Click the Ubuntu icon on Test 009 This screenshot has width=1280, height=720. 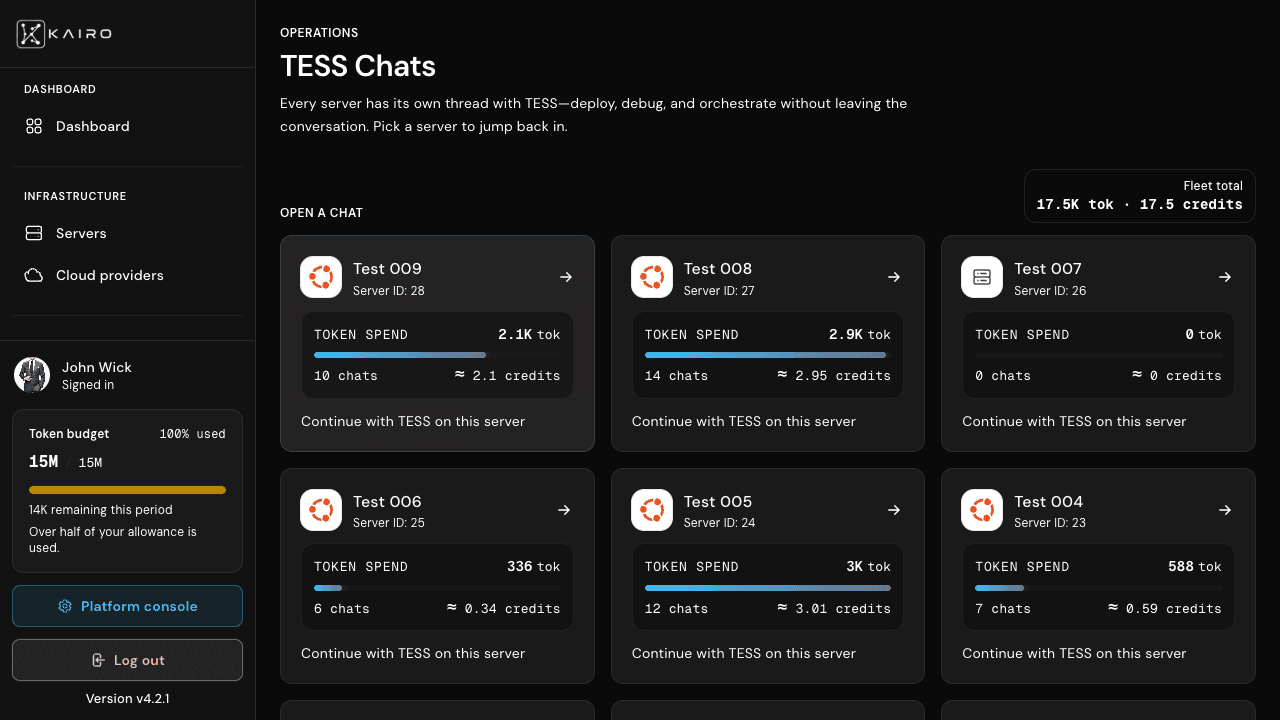point(321,277)
